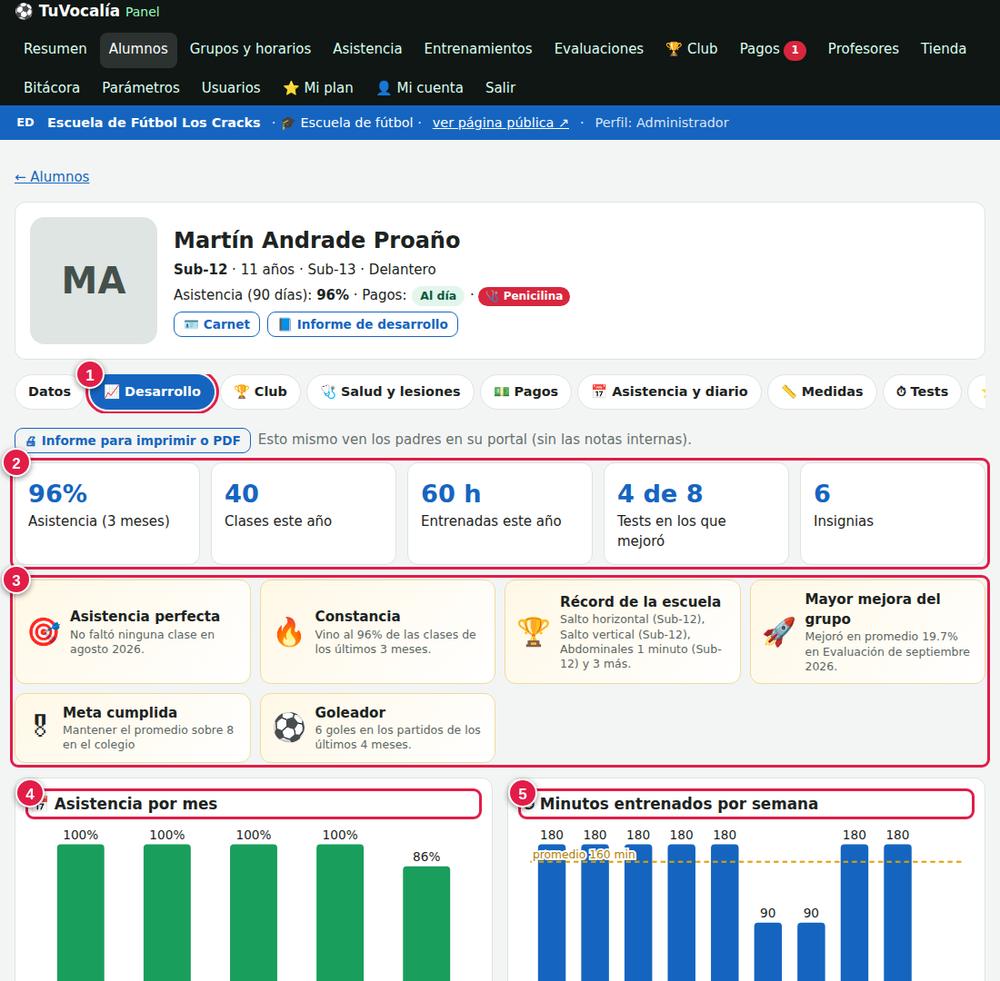
Task: Click the red Penicilina allergy tag
Action: point(524,296)
